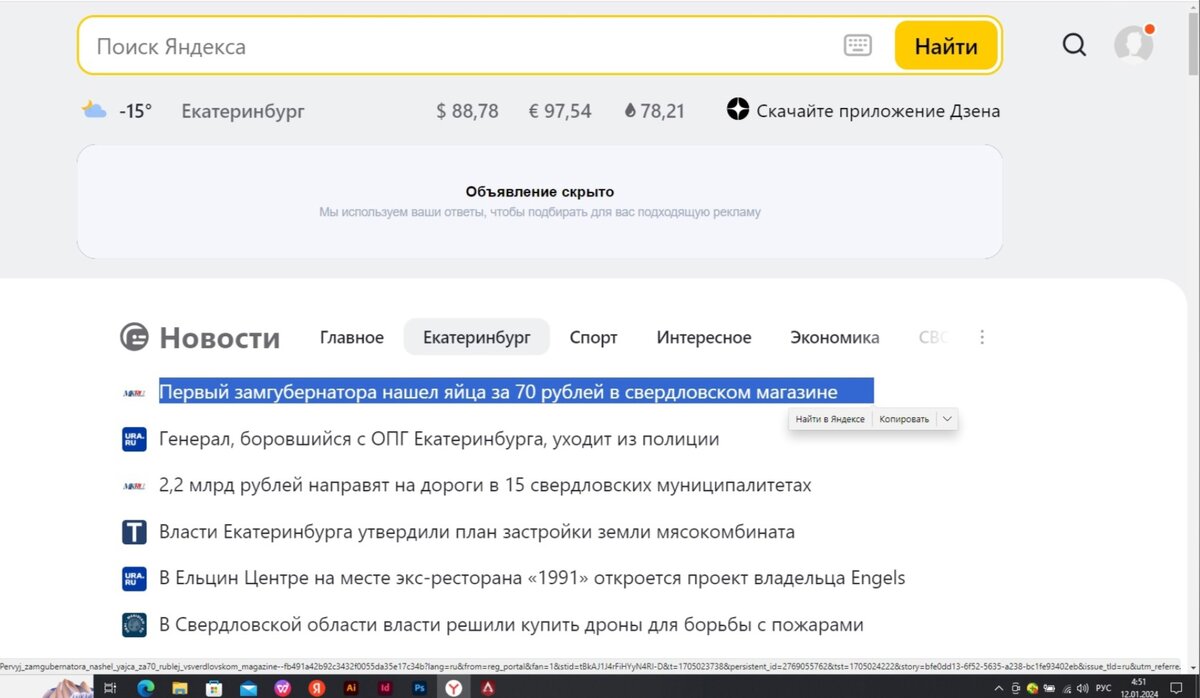Open the notification center icon
This screenshot has width=1200, height=698.
pos(1176,688)
